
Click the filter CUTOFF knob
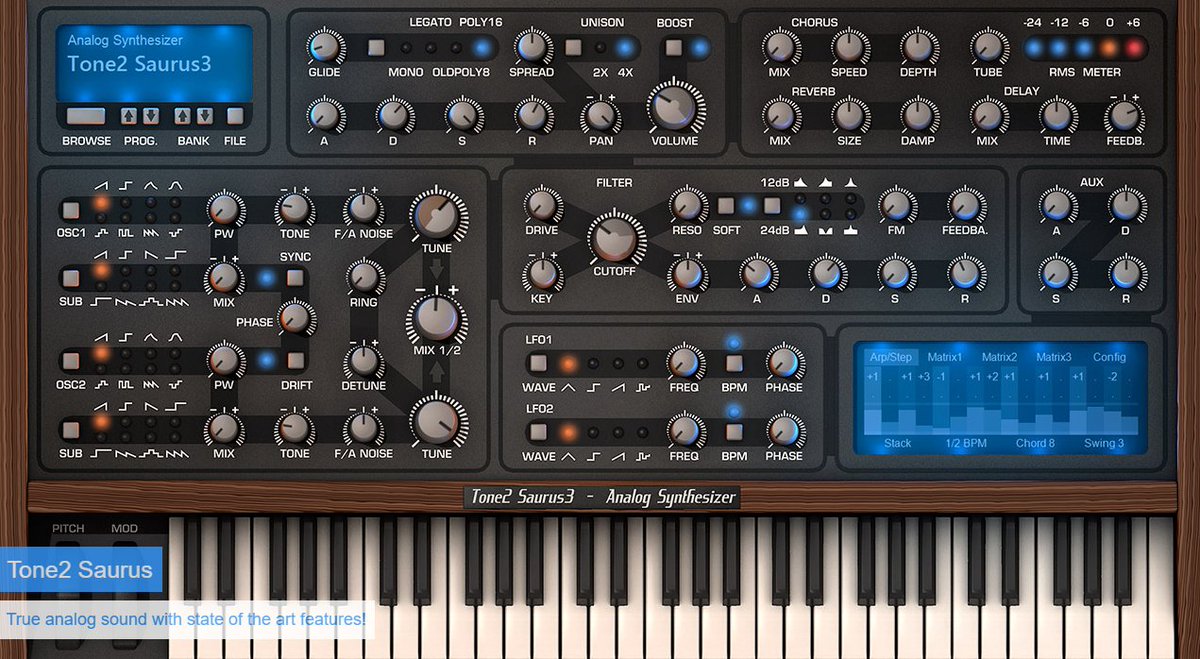(615, 240)
